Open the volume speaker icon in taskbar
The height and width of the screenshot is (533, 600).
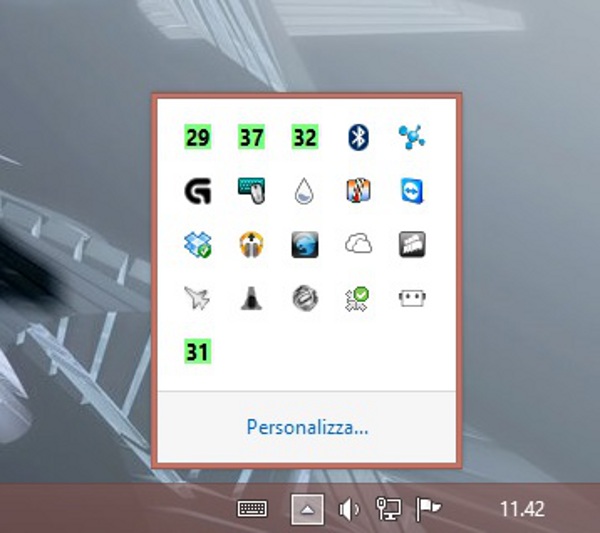(349, 509)
